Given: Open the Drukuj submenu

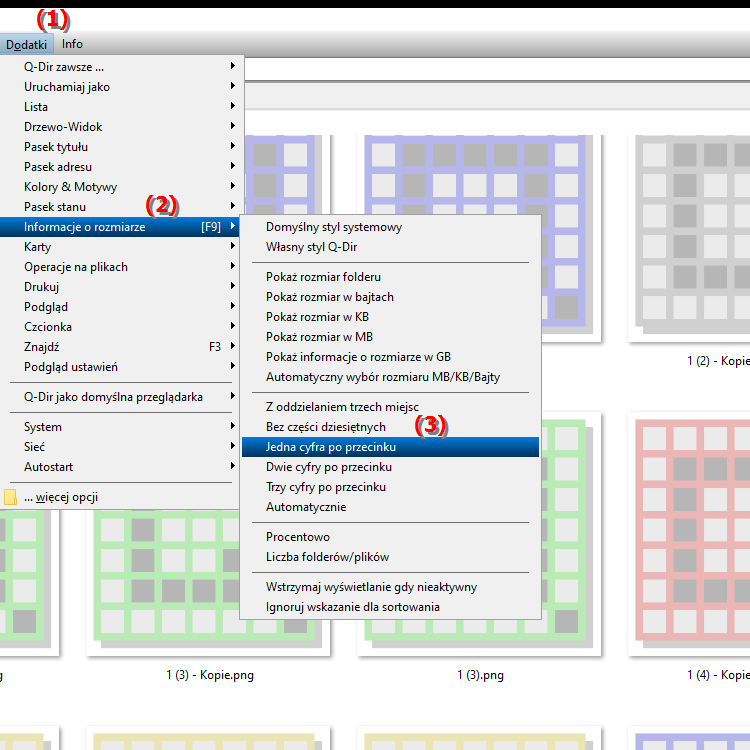Looking at the screenshot, I should point(121,287).
